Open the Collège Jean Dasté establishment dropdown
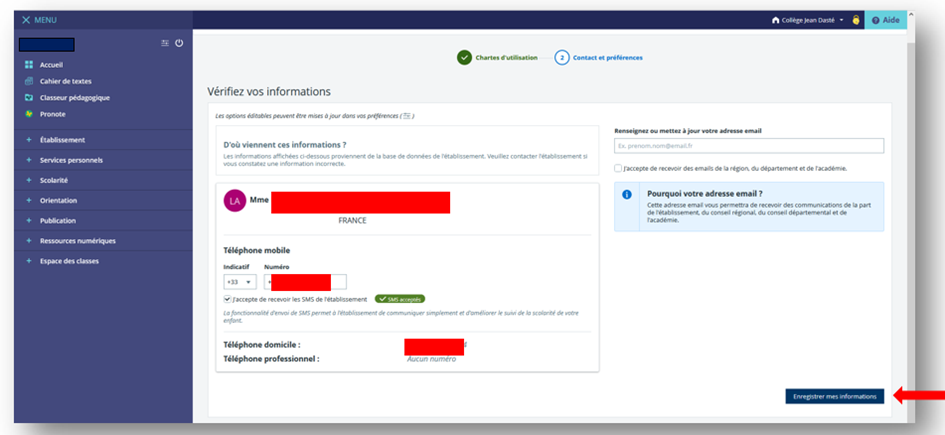 coord(808,20)
